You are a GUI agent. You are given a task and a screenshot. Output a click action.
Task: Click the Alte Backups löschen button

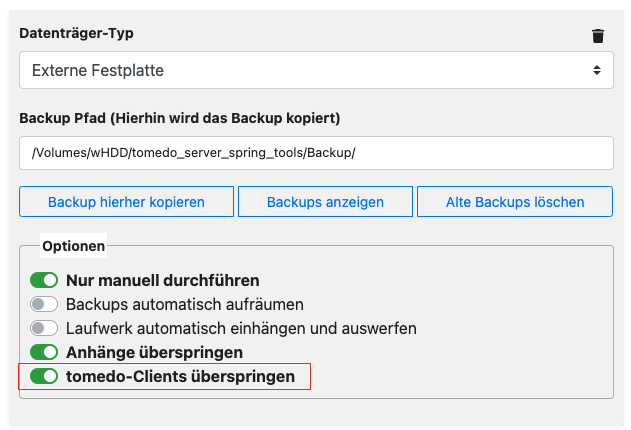point(515,202)
